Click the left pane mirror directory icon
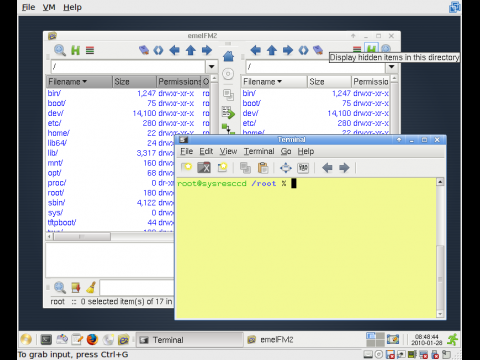Viewport: 480px width, 360px height. click(x=158, y=50)
